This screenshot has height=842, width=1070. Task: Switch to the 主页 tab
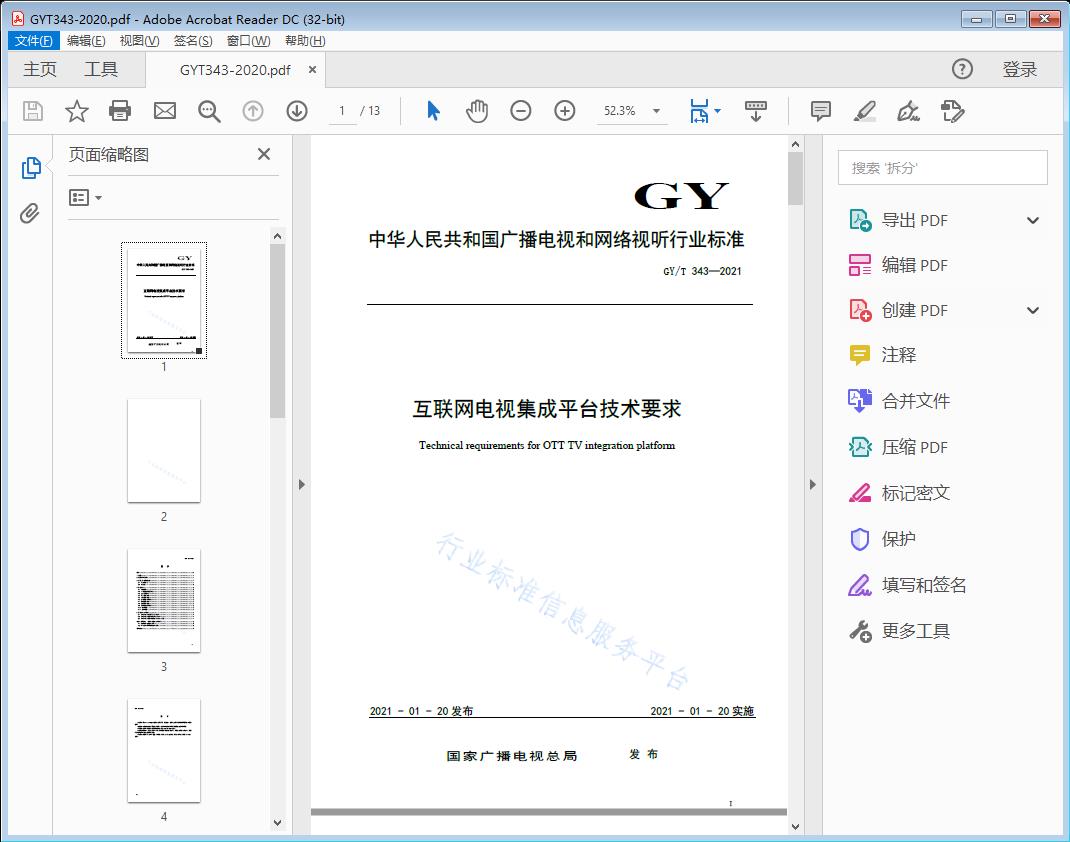(x=40, y=69)
